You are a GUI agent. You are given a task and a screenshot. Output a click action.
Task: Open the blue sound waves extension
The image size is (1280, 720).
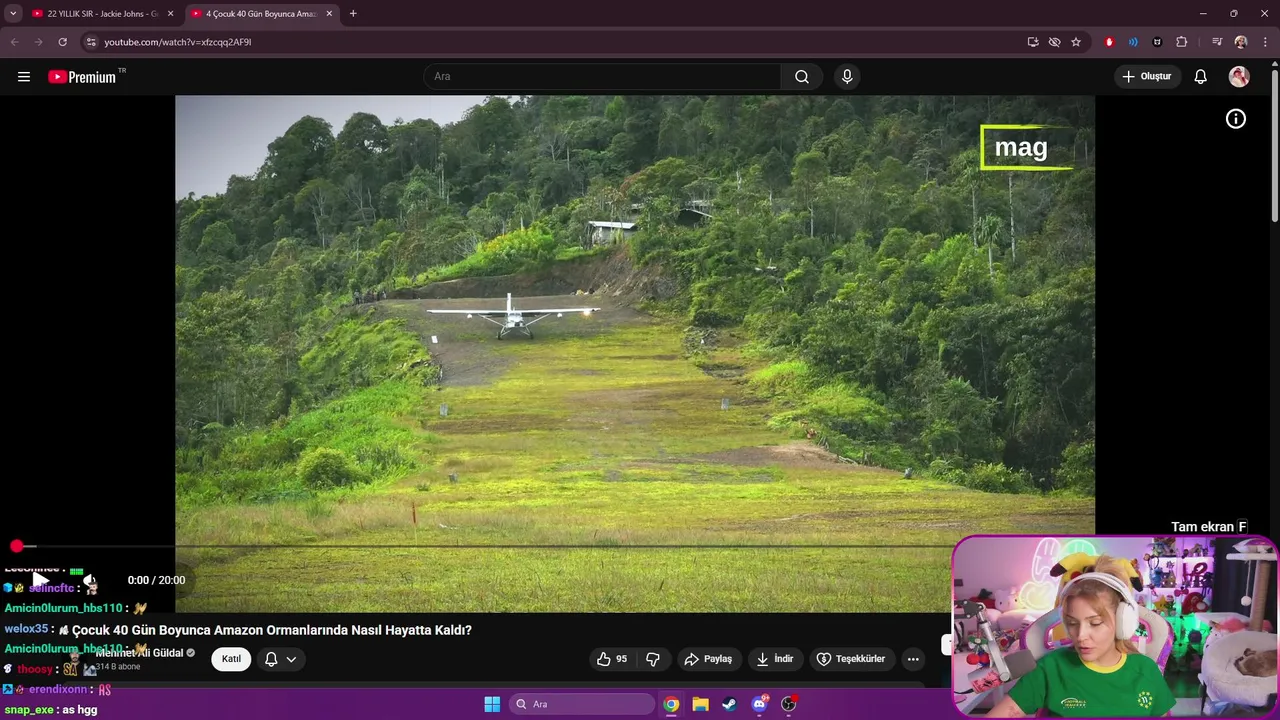1133,42
